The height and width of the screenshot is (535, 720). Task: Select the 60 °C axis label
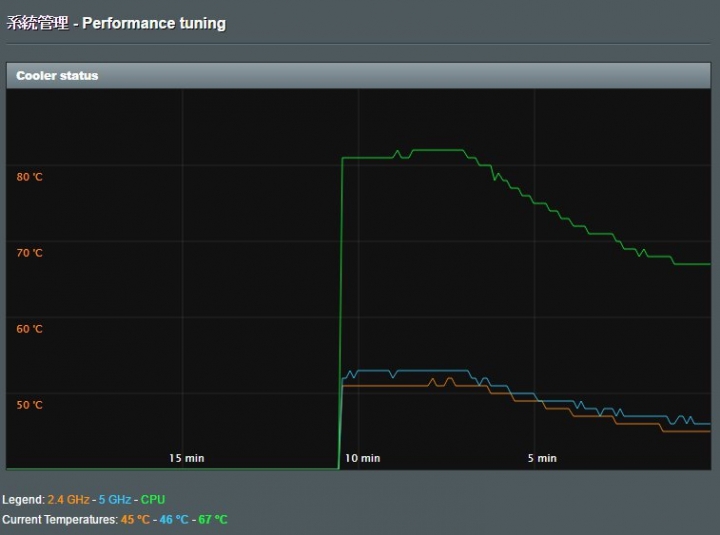(29, 329)
